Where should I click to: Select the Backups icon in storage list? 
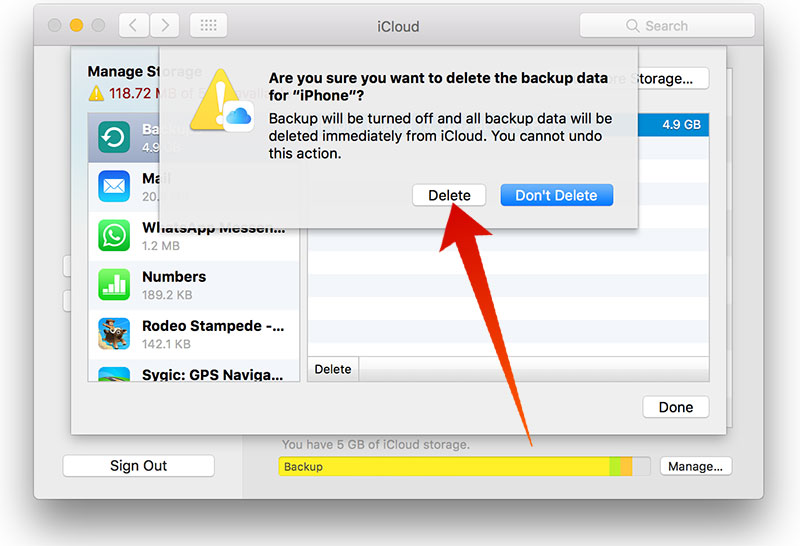click(115, 138)
